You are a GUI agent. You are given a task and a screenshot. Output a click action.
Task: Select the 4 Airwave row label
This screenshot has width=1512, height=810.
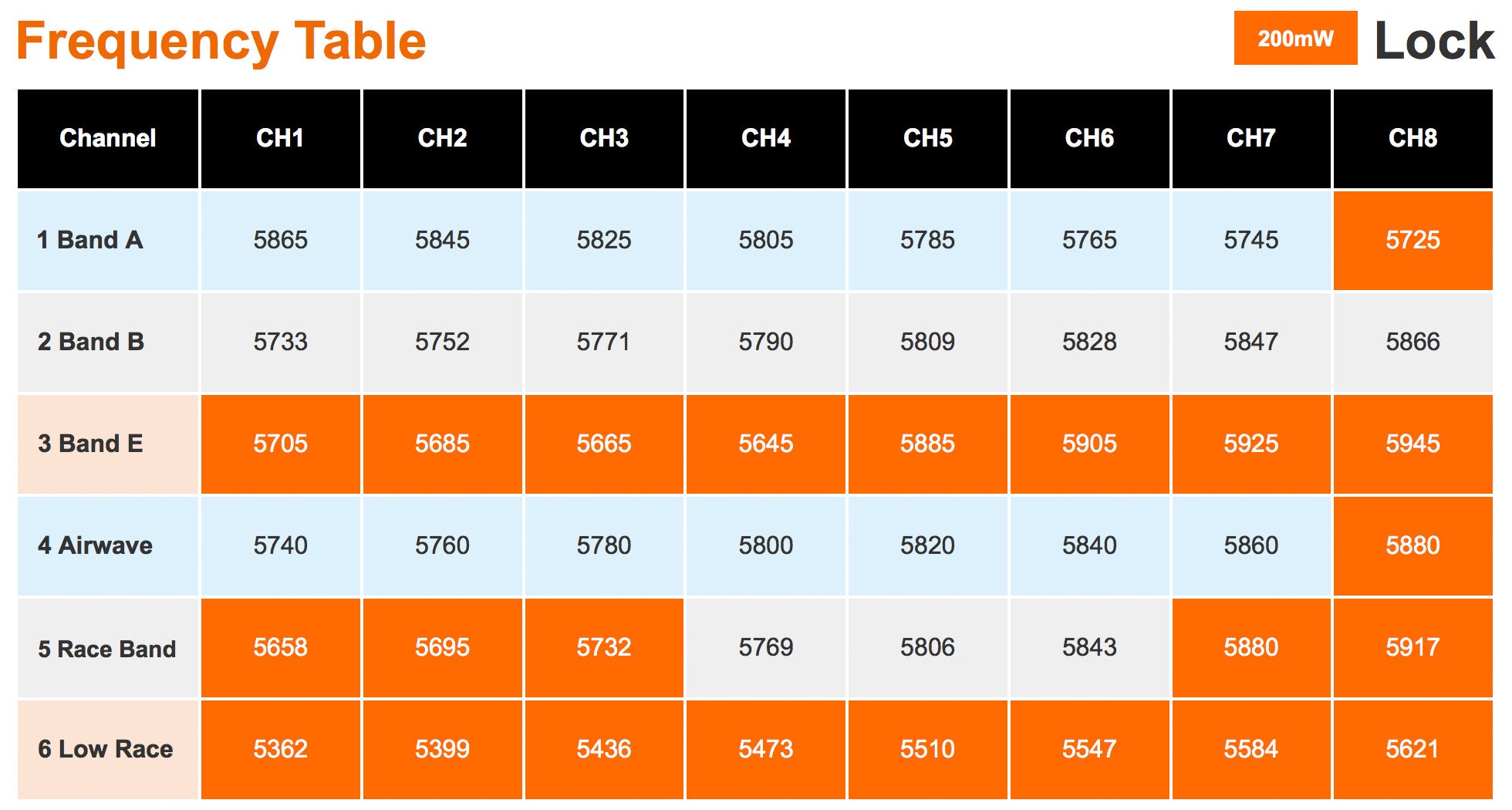tap(95, 545)
